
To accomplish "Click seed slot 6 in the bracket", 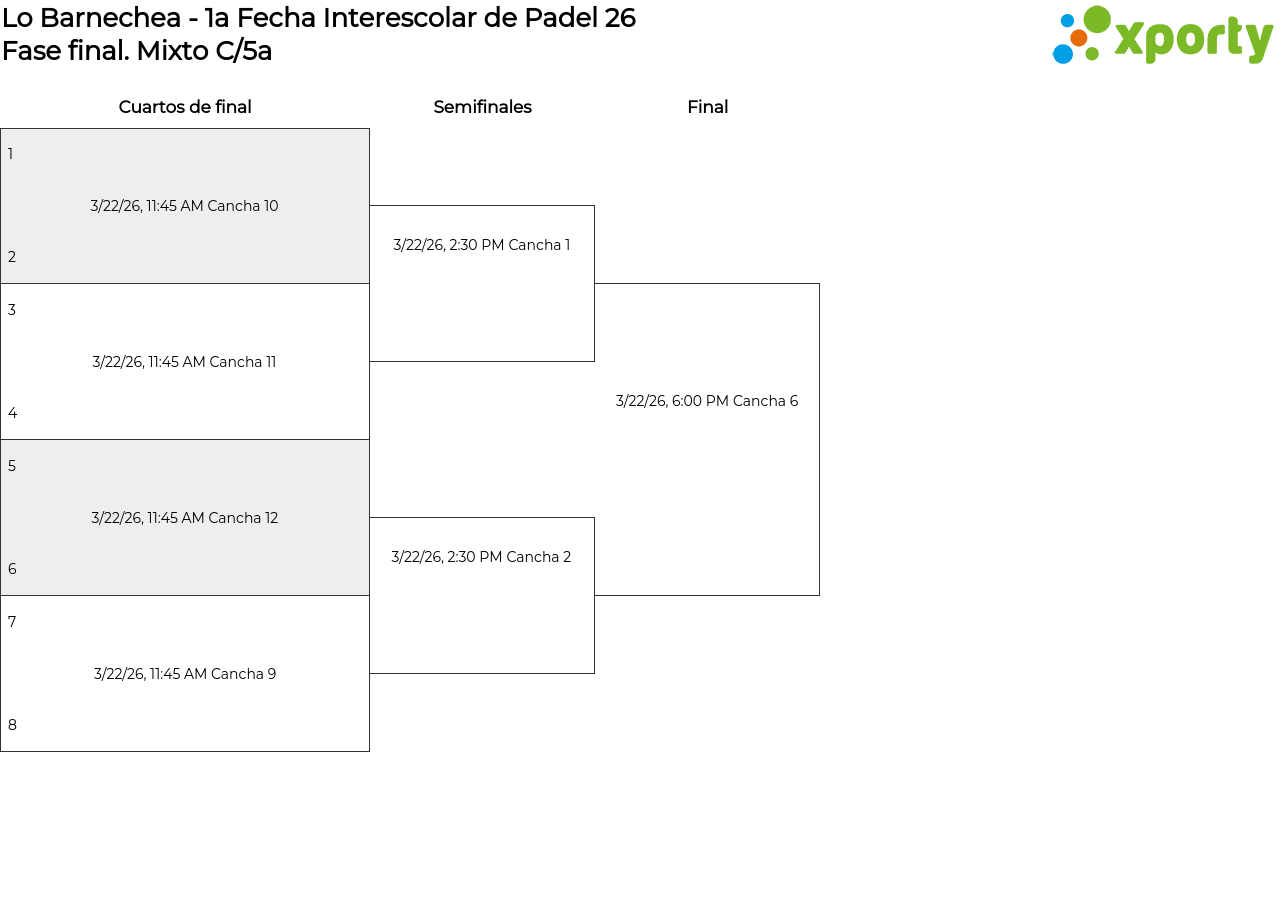I will pyautogui.click(x=12, y=569).
